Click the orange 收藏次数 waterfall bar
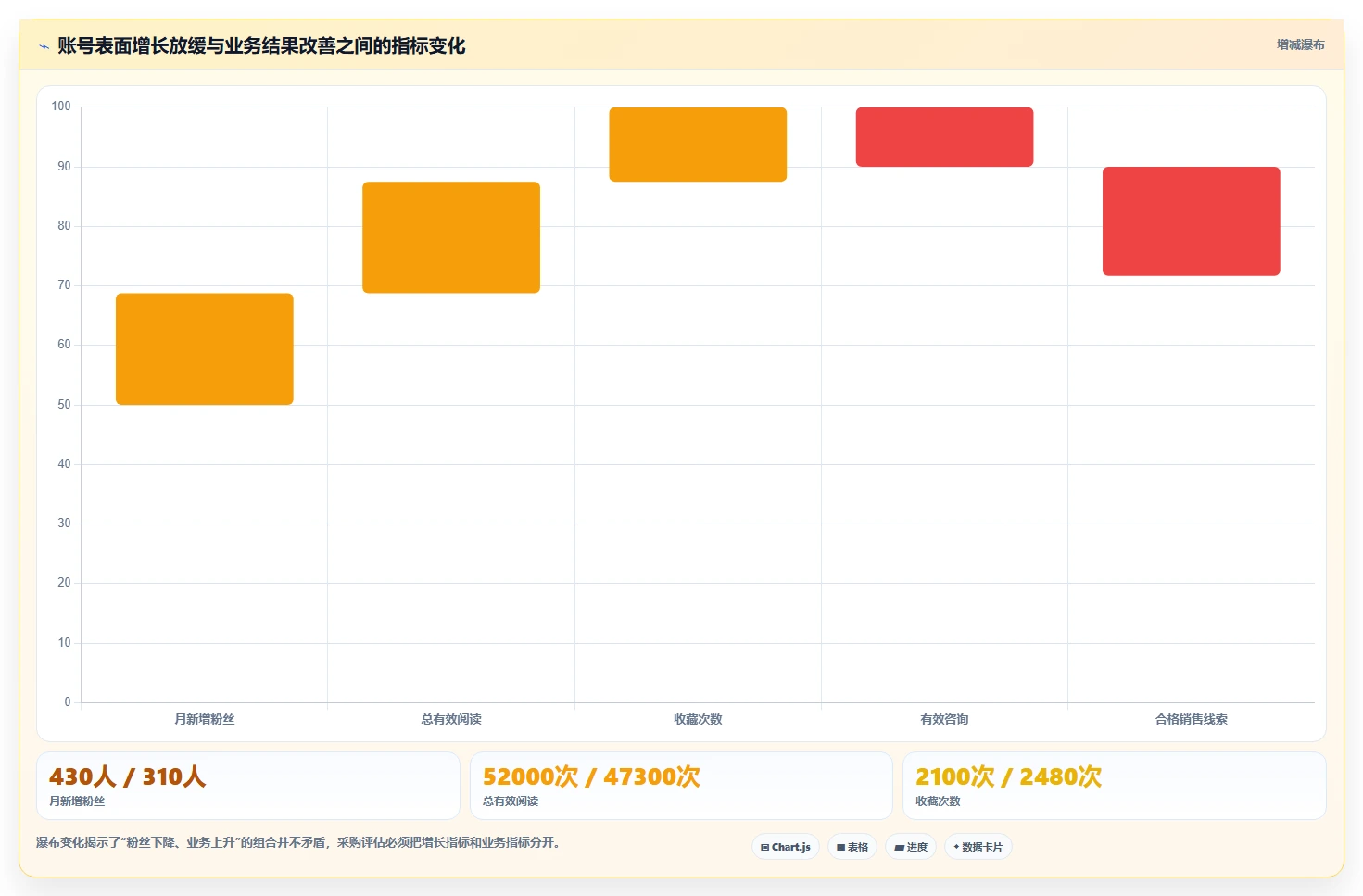This screenshot has width=1363, height=896. pyautogui.click(x=698, y=145)
